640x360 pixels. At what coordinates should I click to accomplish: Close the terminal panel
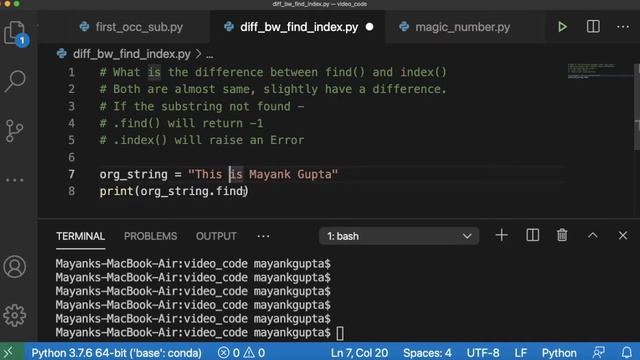pos(623,236)
